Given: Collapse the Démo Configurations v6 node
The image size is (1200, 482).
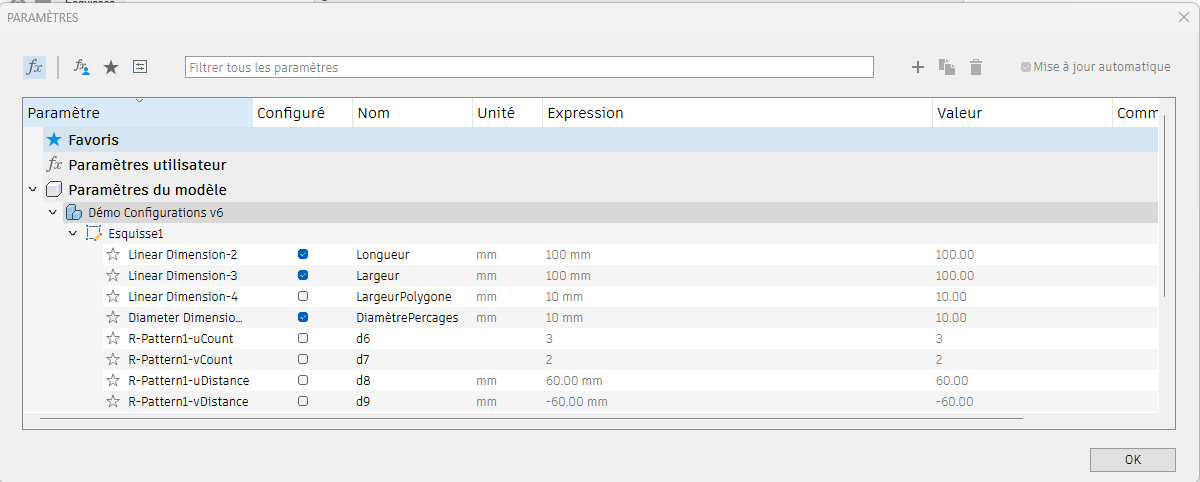Looking at the screenshot, I should click(53, 212).
